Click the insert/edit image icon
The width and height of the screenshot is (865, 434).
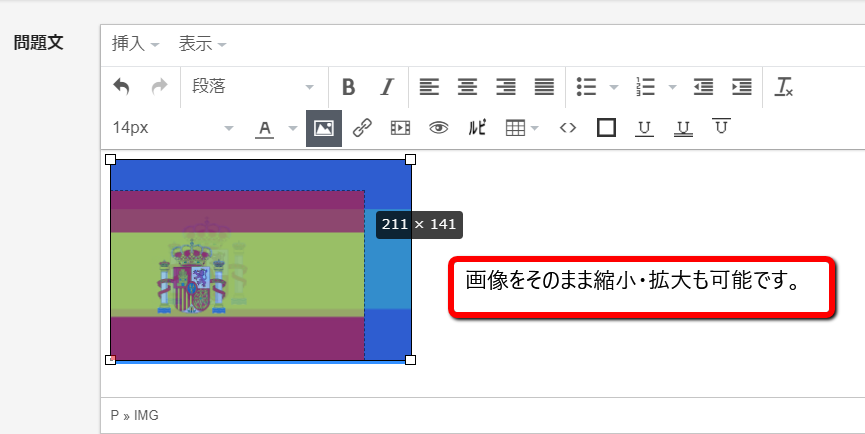(x=323, y=128)
